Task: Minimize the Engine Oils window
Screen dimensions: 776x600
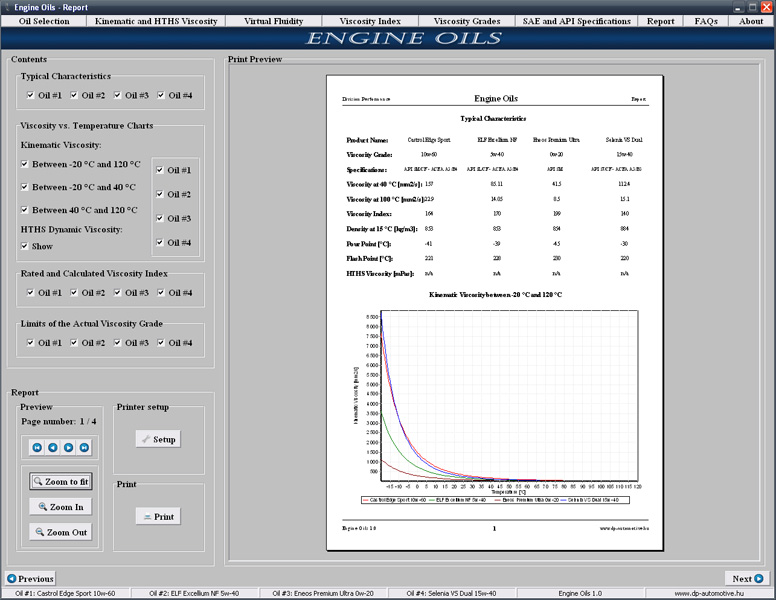Action: (738, 7)
